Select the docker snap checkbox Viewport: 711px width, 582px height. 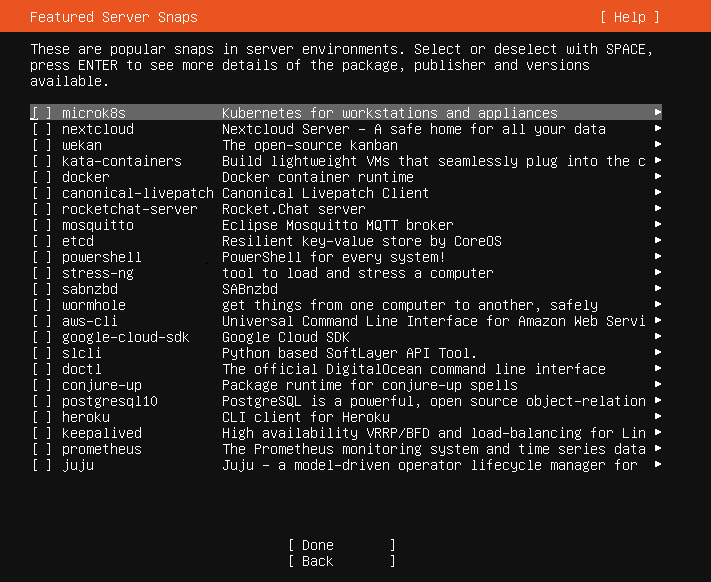pos(41,177)
